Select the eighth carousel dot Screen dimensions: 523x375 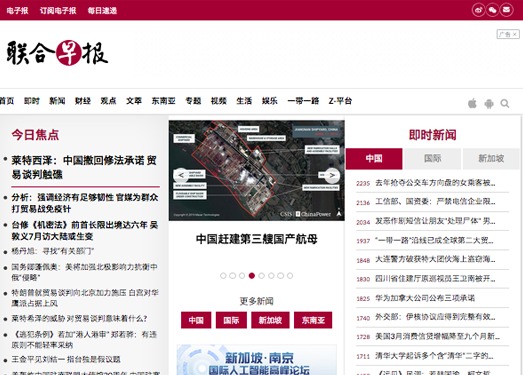coord(290,276)
